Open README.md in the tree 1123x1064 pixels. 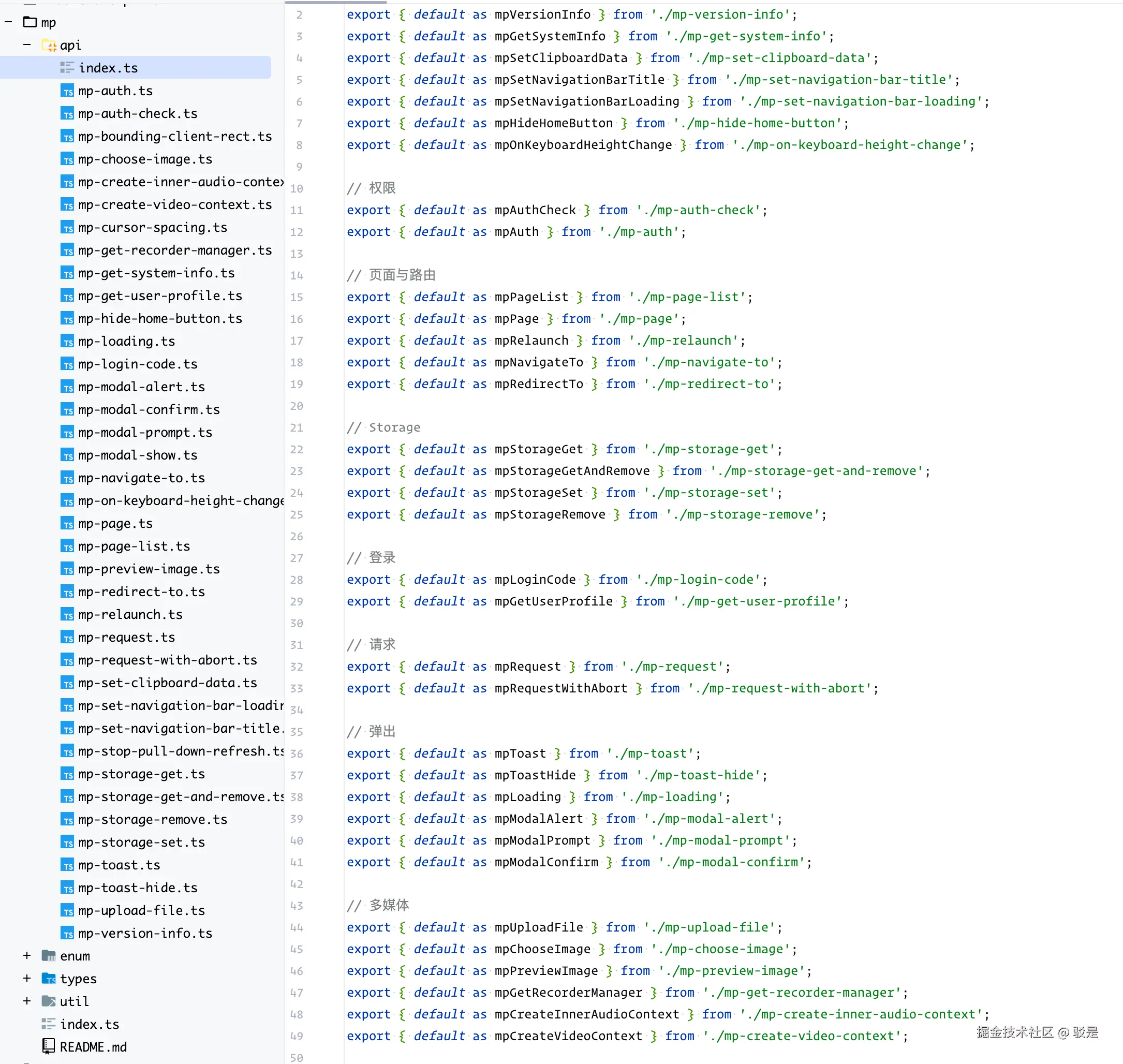point(93,1047)
